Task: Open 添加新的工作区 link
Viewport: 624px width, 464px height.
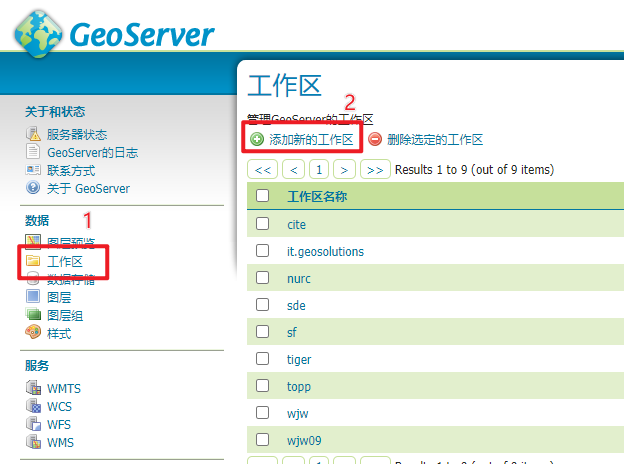Action: pos(311,140)
